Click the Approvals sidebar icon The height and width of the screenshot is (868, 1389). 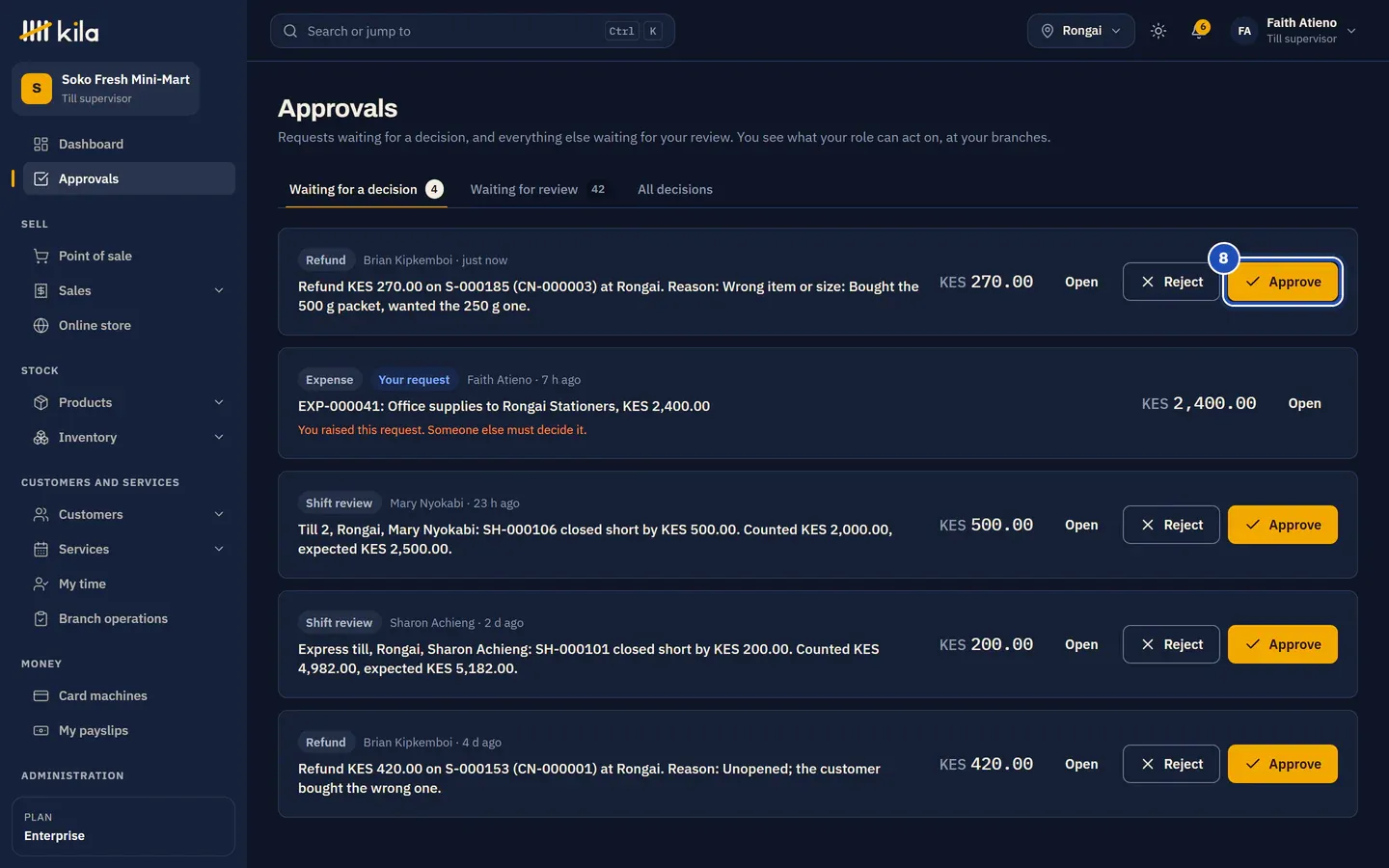click(x=41, y=178)
